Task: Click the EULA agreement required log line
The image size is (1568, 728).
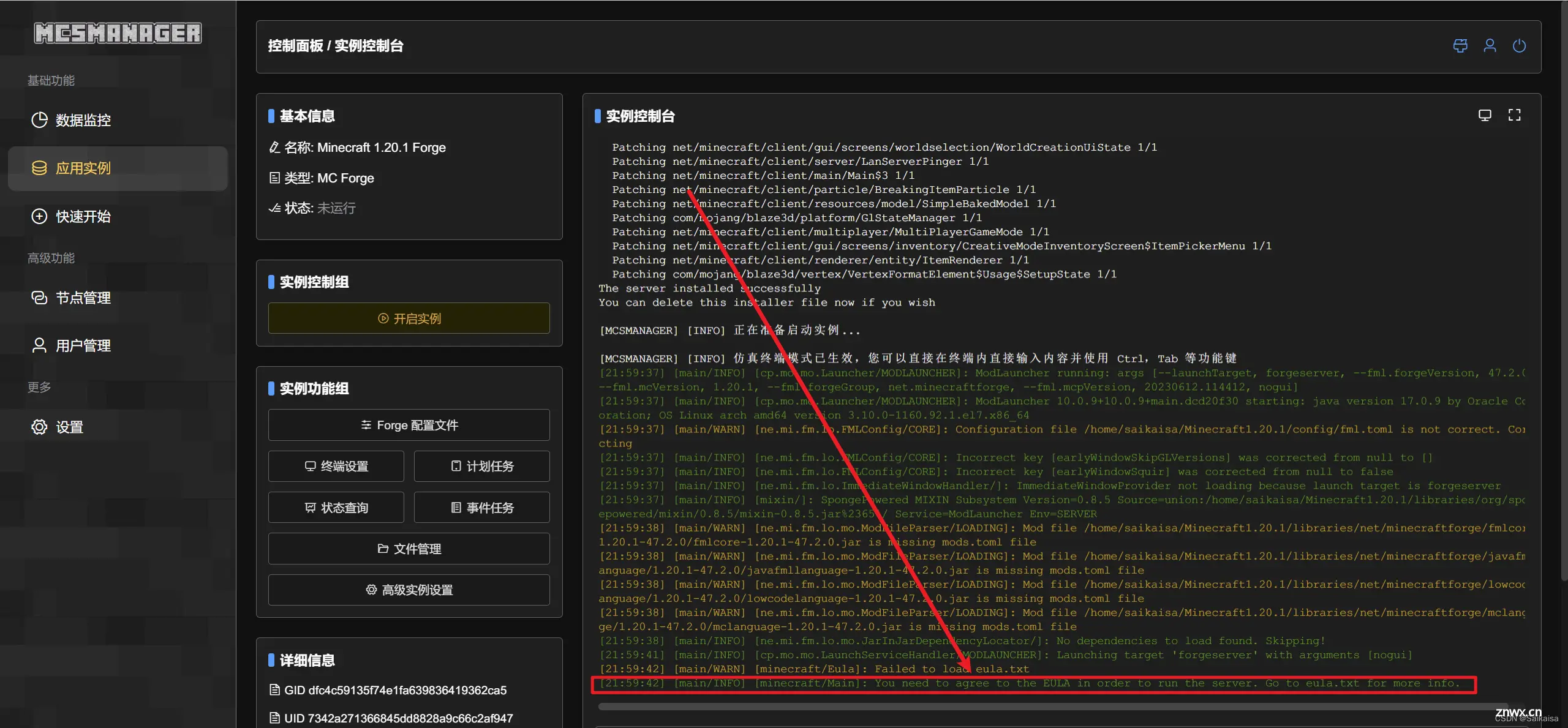Action: coord(1030,683)
